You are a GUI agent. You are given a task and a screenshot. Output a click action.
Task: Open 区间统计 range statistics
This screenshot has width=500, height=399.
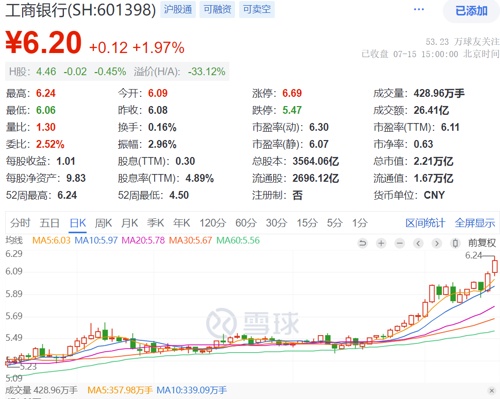point(425,223)
